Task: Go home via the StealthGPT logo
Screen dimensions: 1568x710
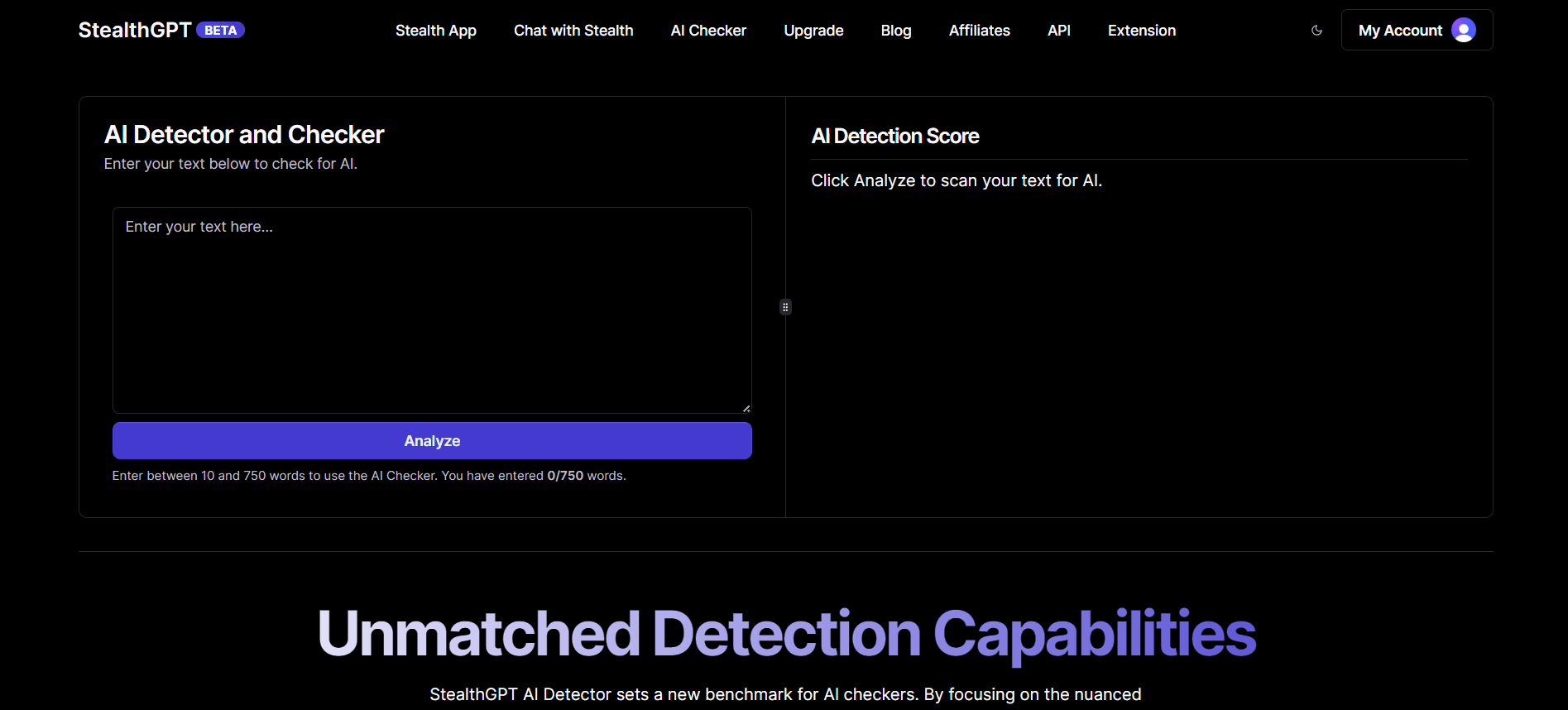Action: pyautogui.click(x=135, y=31)
